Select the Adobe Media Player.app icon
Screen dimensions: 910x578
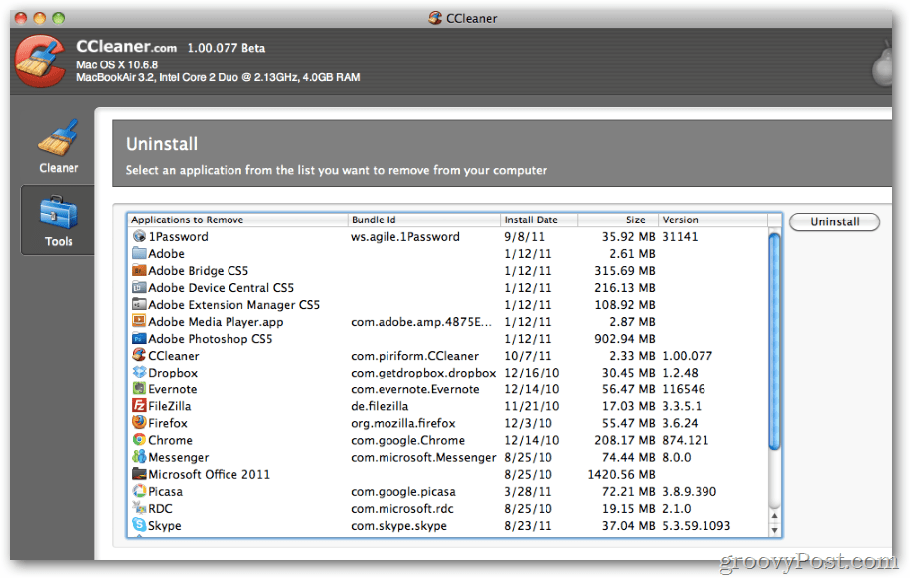pyautogui.click(x=139, y=321)
